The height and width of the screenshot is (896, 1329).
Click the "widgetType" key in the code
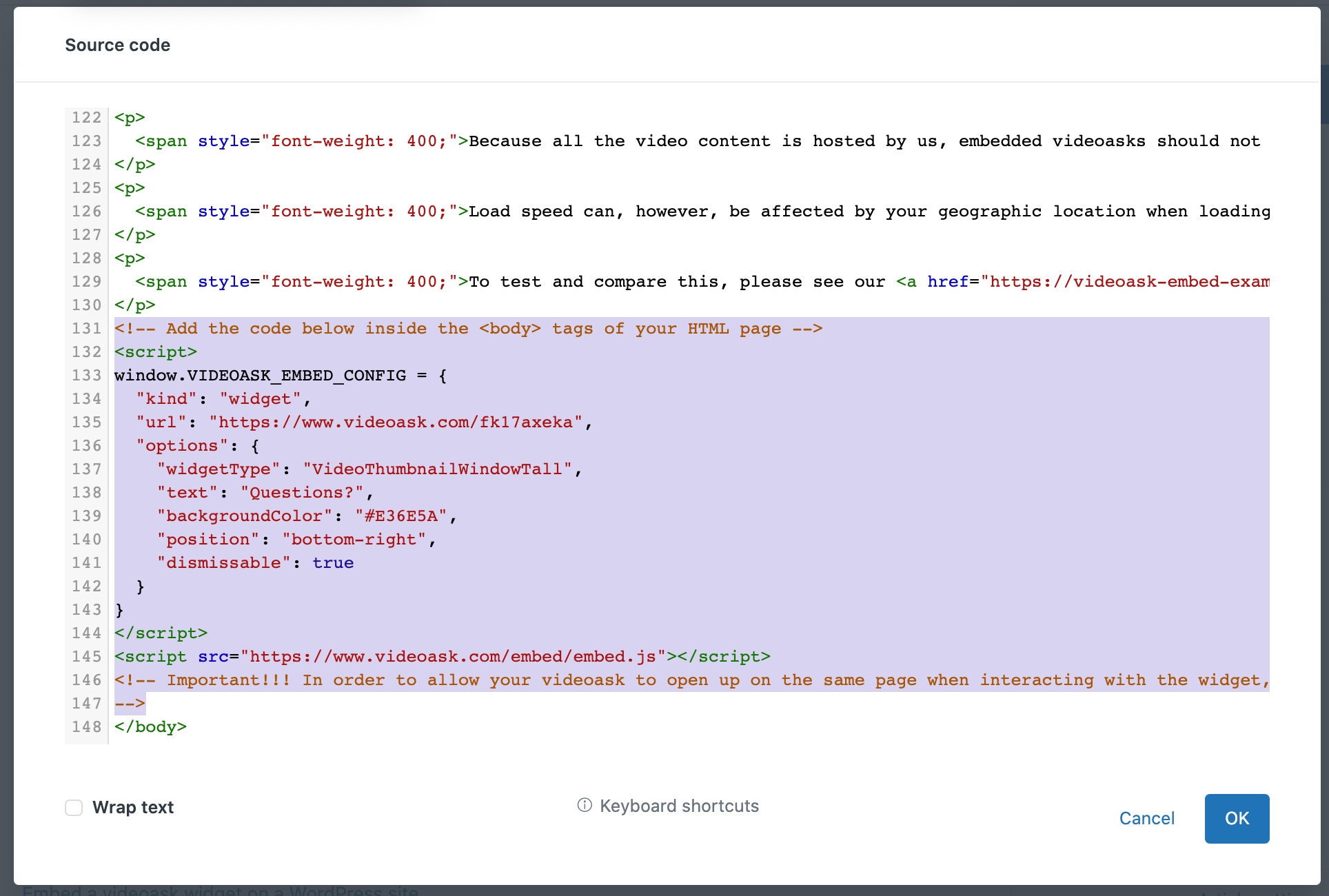[219, 469]
